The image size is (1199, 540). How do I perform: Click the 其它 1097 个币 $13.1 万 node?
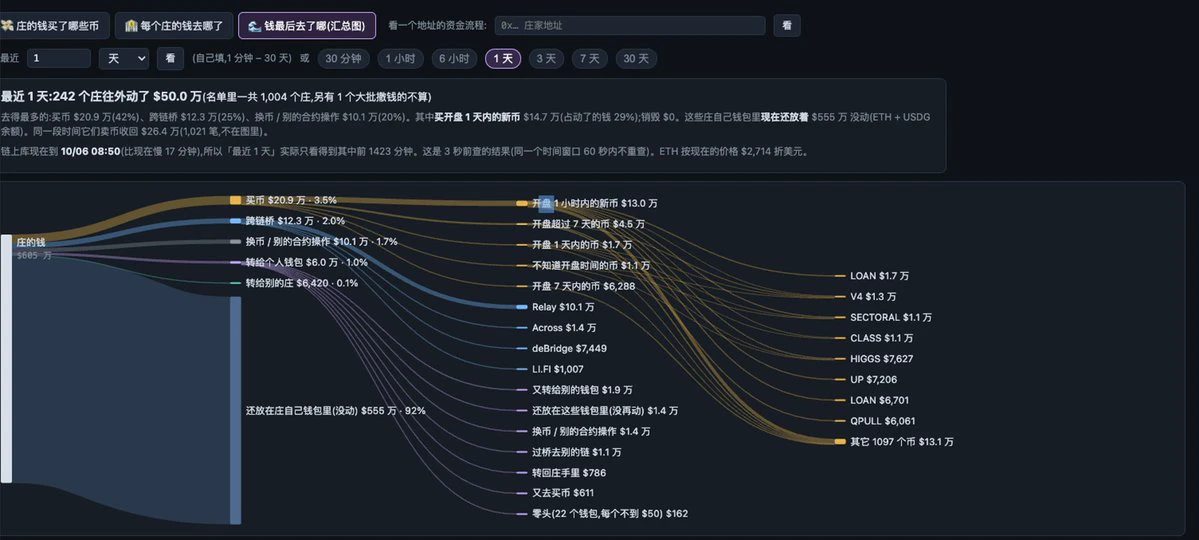tap(902, 441)
